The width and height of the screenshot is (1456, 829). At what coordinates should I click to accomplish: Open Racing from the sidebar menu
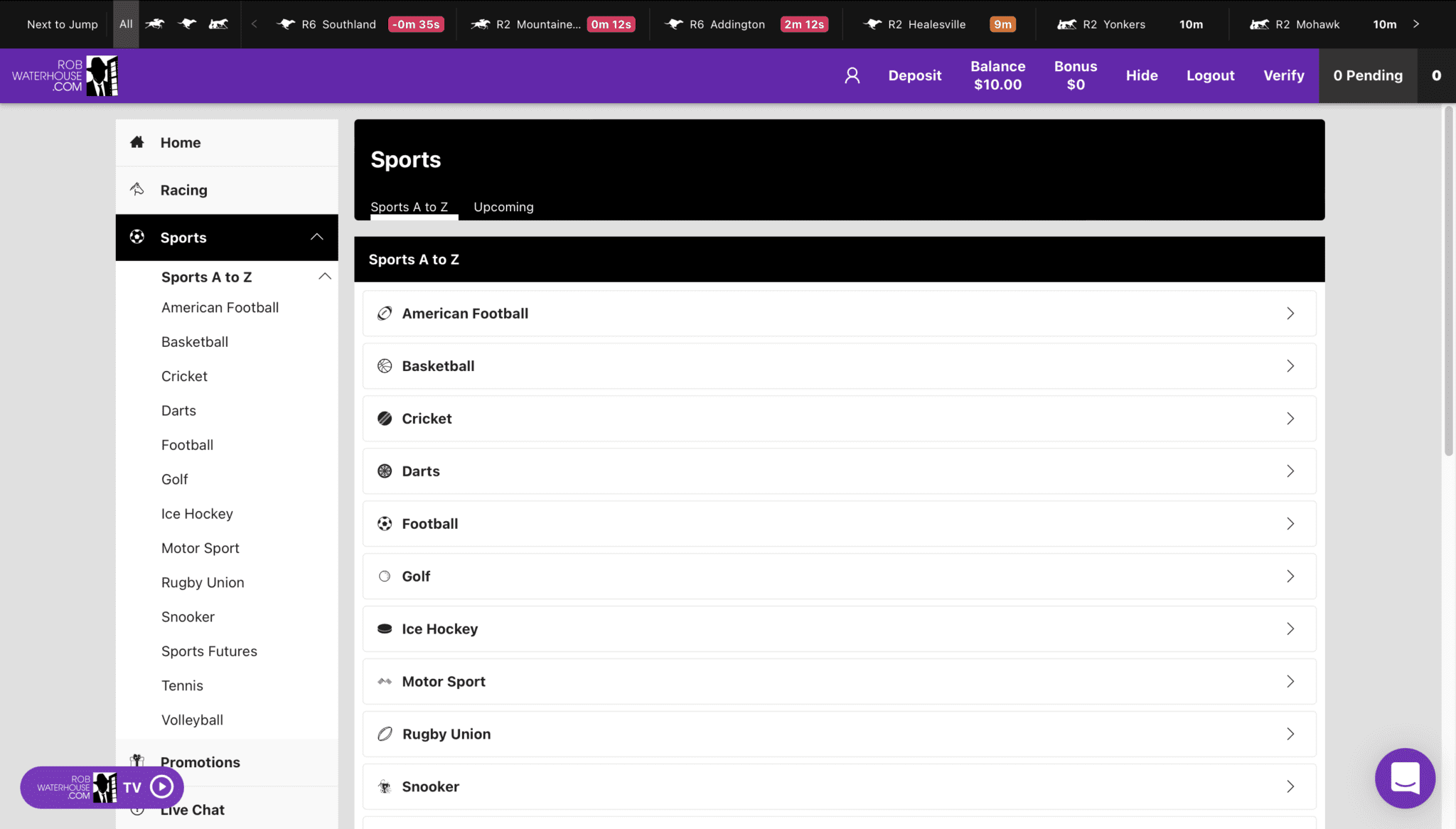[x=227, y=190]
